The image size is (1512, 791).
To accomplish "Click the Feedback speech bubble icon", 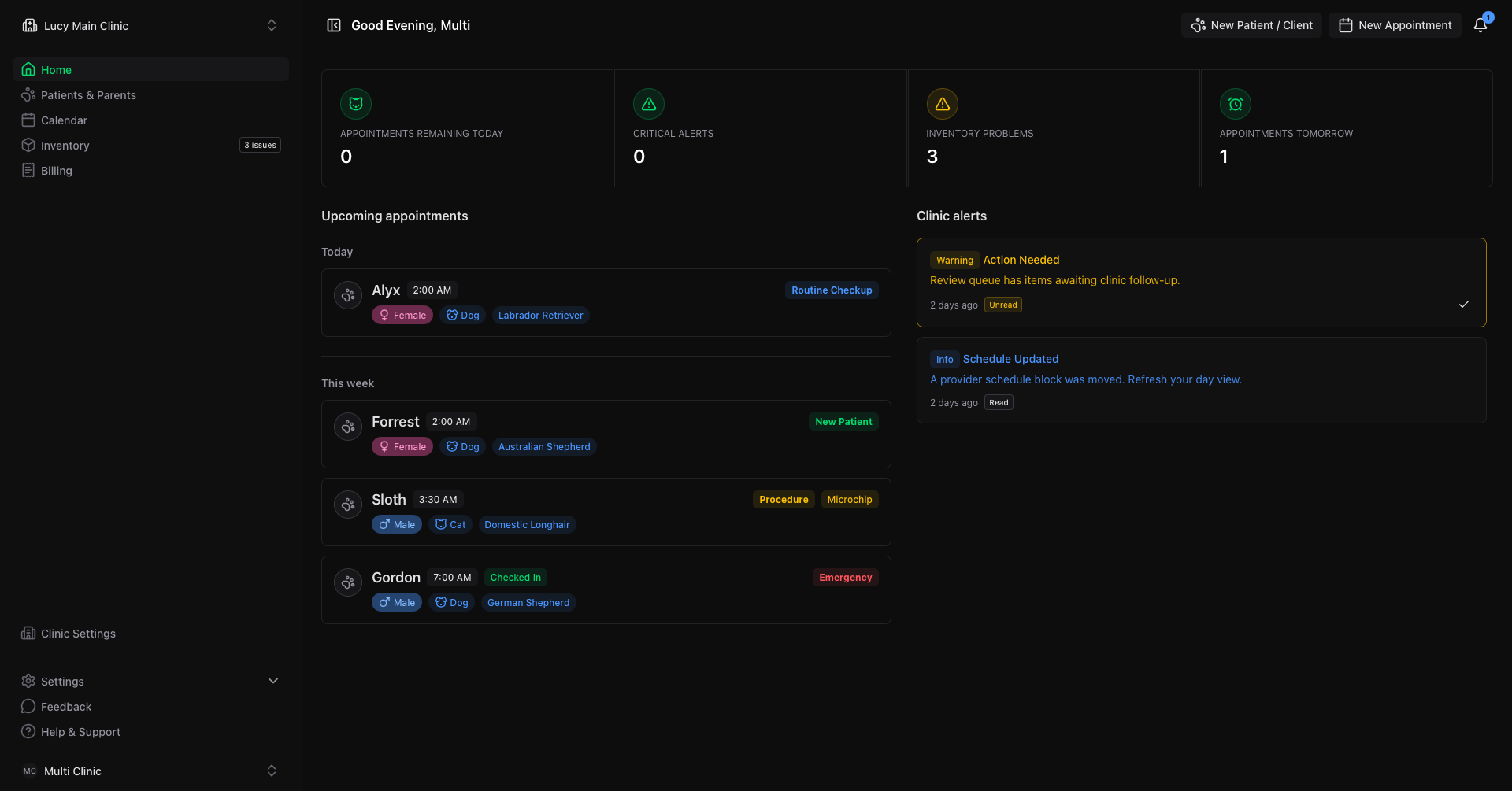I will 28,706.
